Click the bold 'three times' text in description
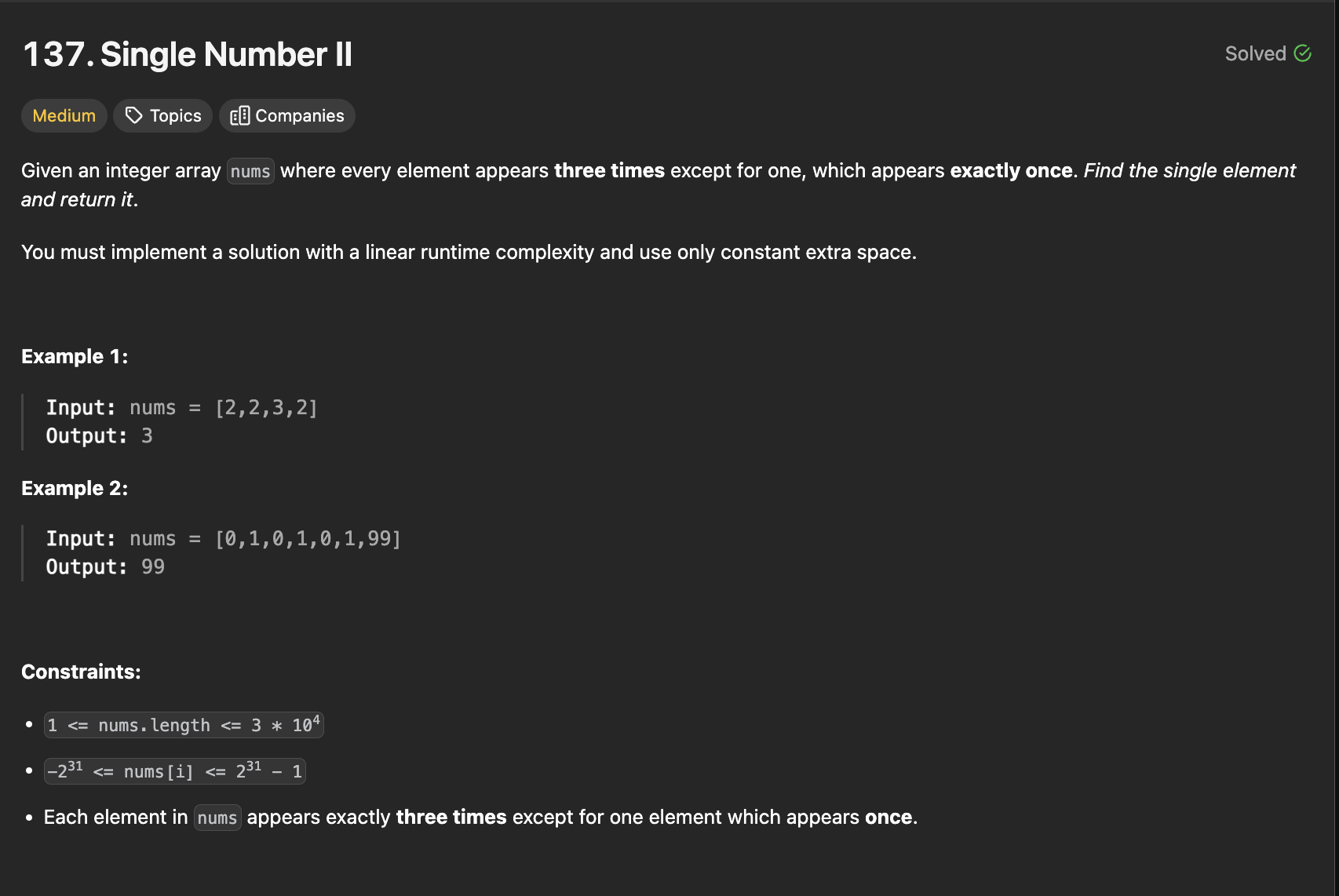 609,170
